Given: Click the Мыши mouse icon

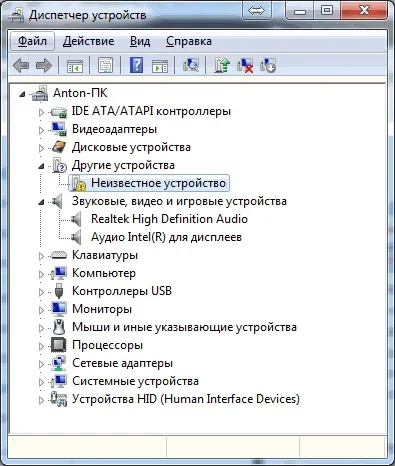Looking at the screenshot, I should (59, 327).
